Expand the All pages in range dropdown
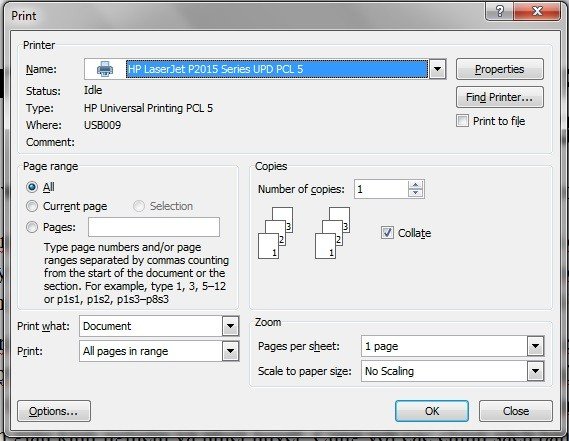 230,351
